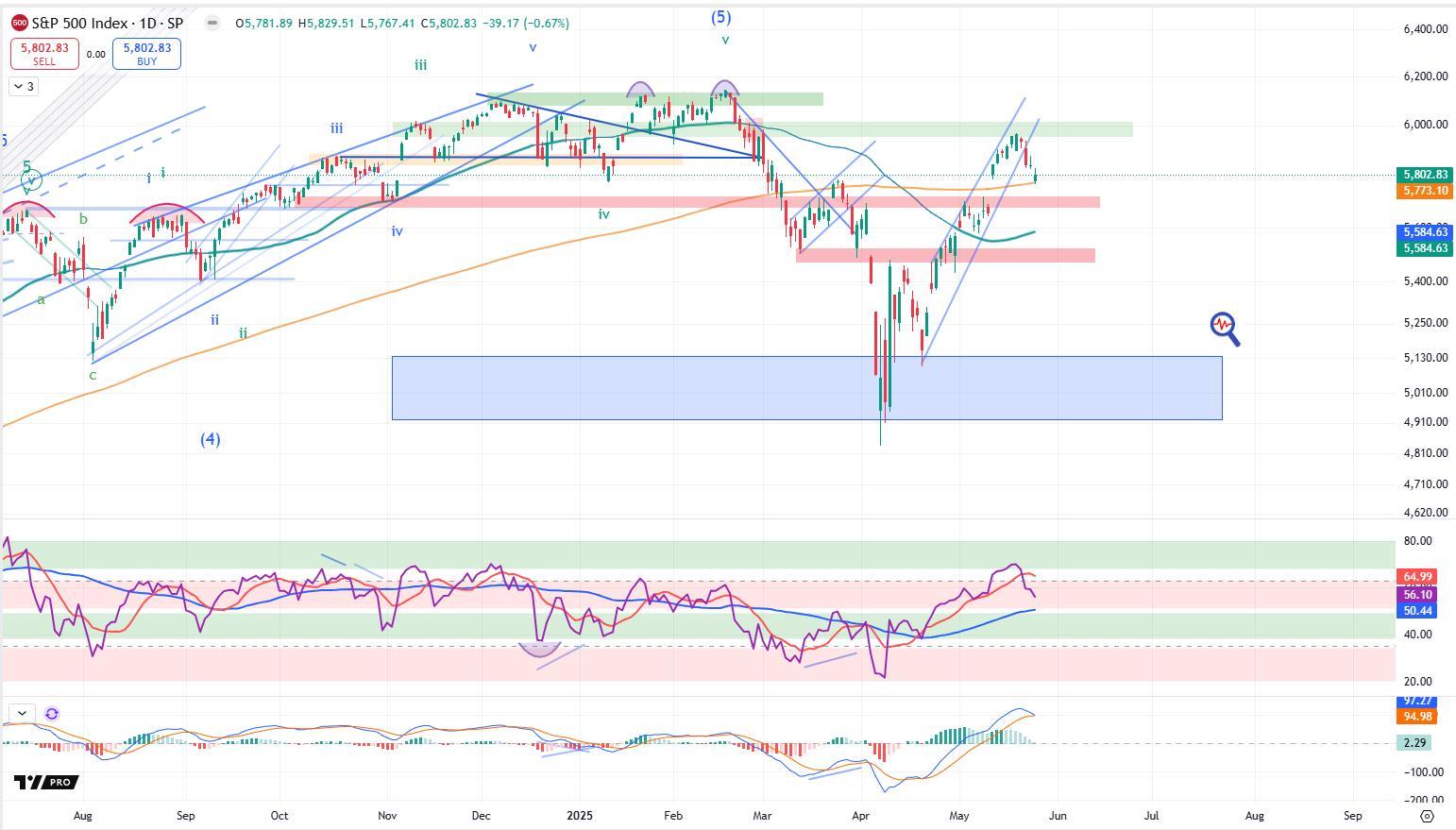Click green axis label 5,584.63

tap(1424, 248)
